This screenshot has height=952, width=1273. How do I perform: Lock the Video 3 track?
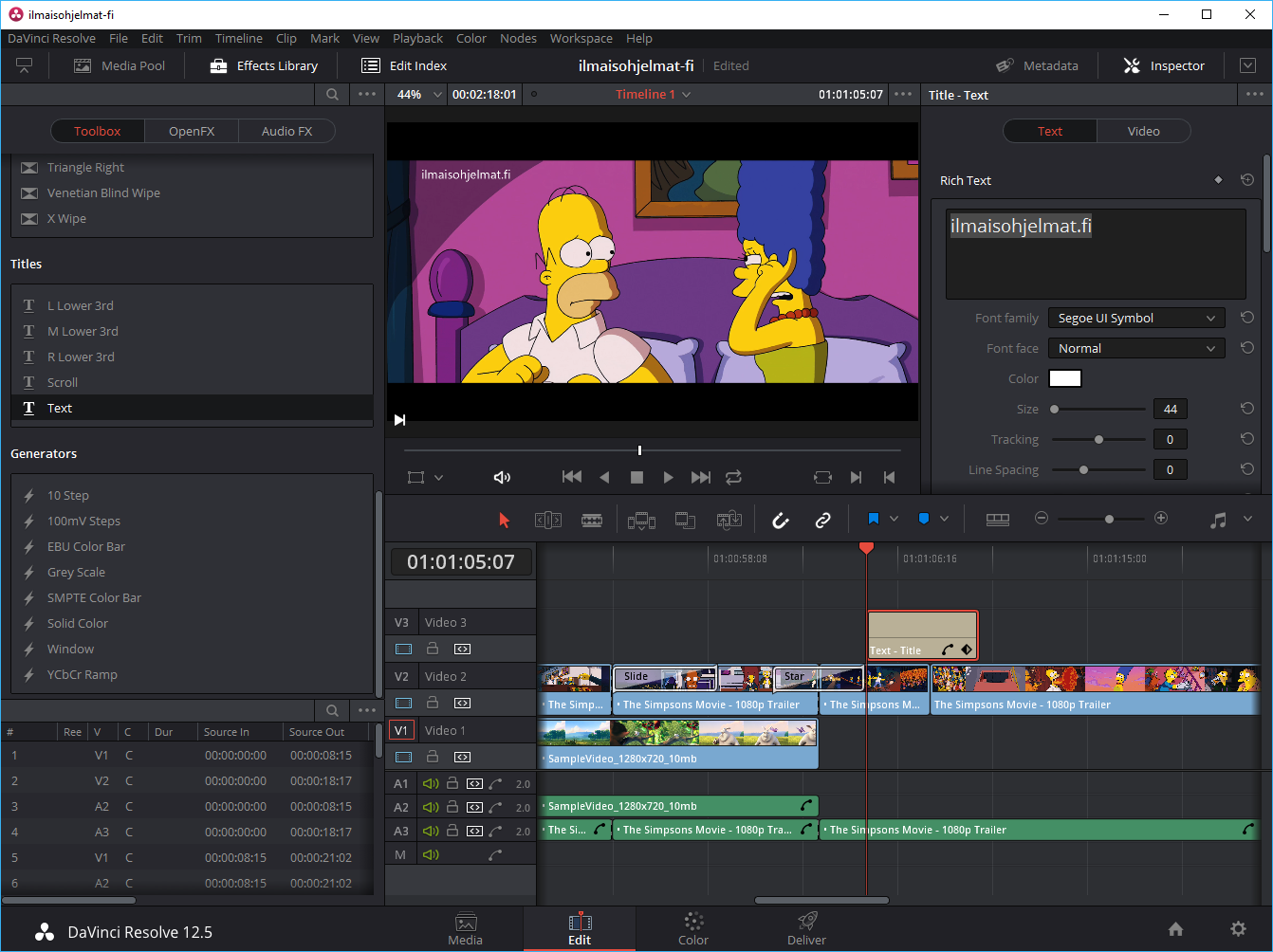point(433,650)
